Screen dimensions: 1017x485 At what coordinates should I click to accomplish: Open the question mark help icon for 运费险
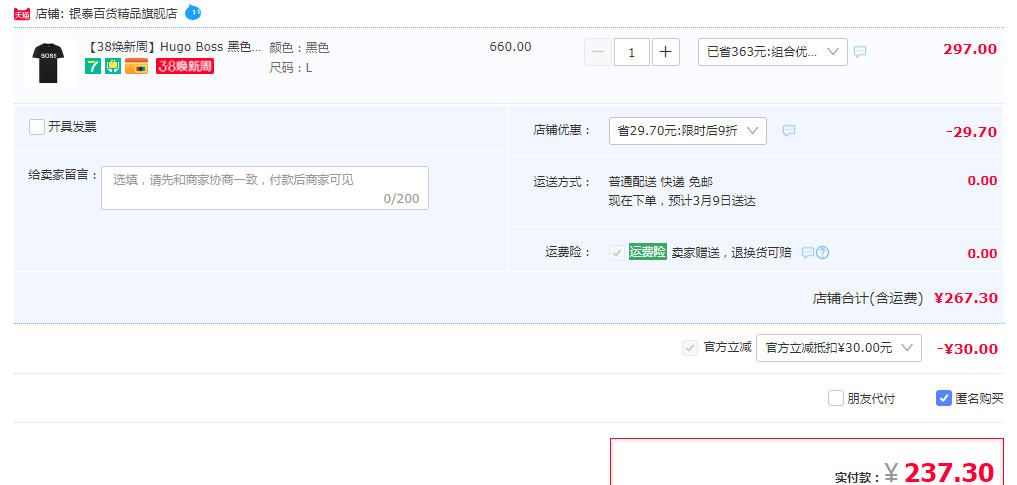822,253
